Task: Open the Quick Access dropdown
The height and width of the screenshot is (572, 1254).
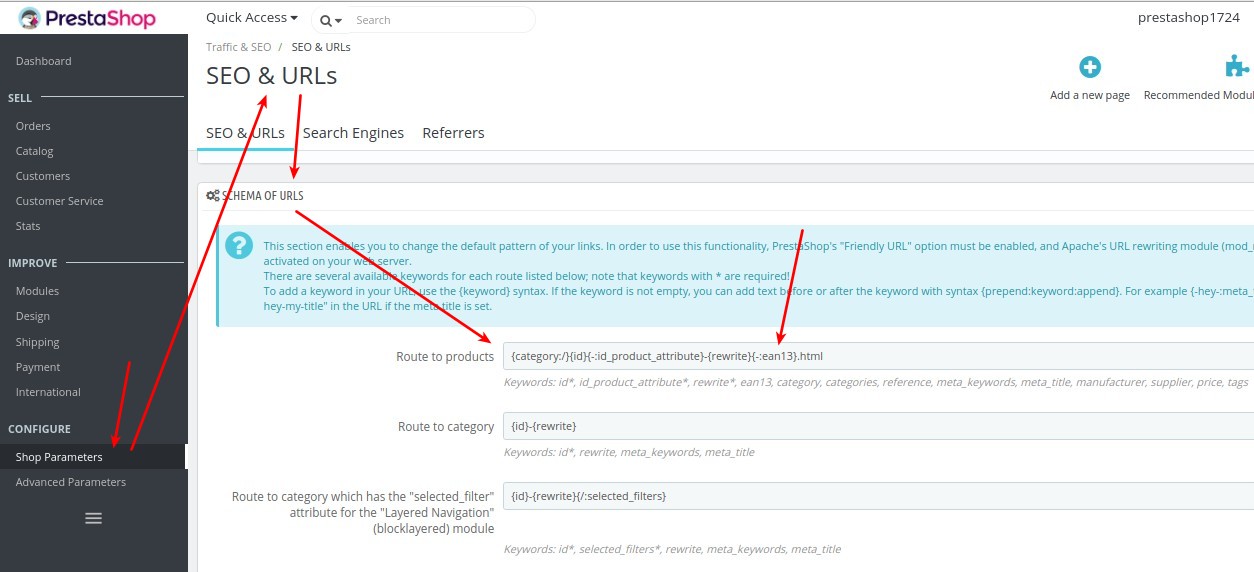Action: pyautogui.click(x=252, y=17)
